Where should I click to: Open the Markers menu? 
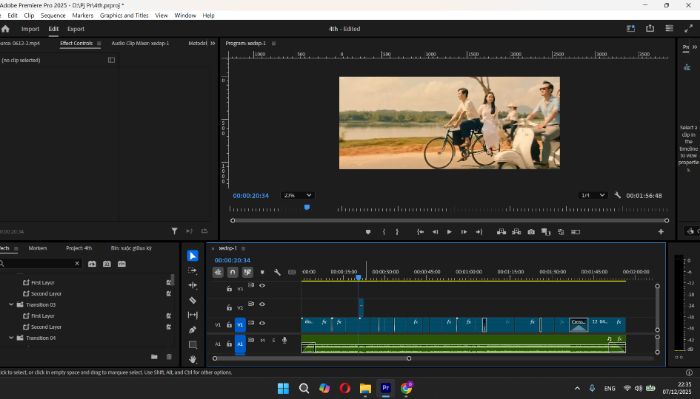(x=83, y=15)
